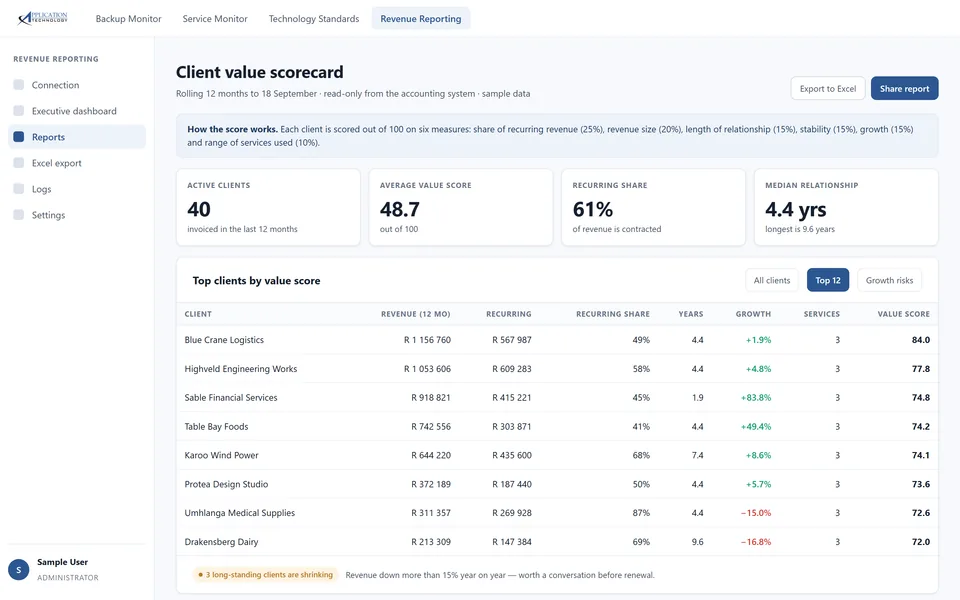Click the −16.8% growth value
Image resolution: width=960 pixels, height=600 pixels.
(756, 541)
